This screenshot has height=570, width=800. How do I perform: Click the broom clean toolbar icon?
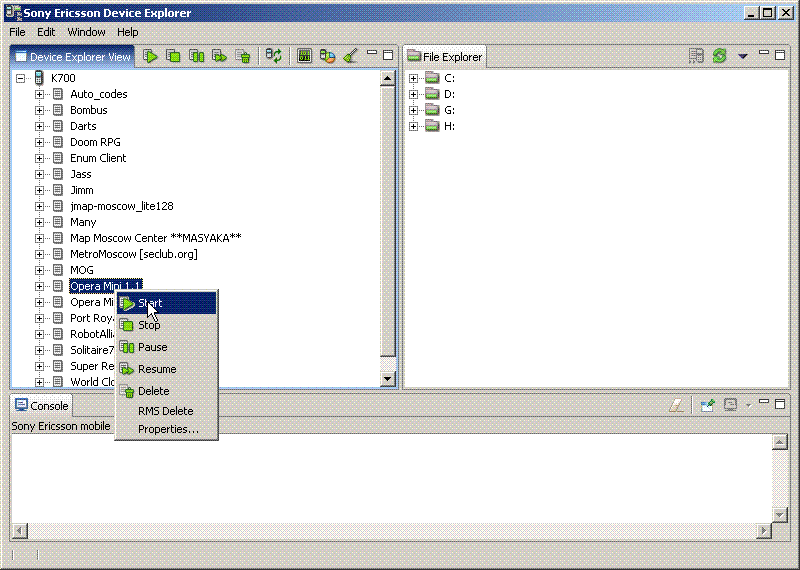[351, 56]
